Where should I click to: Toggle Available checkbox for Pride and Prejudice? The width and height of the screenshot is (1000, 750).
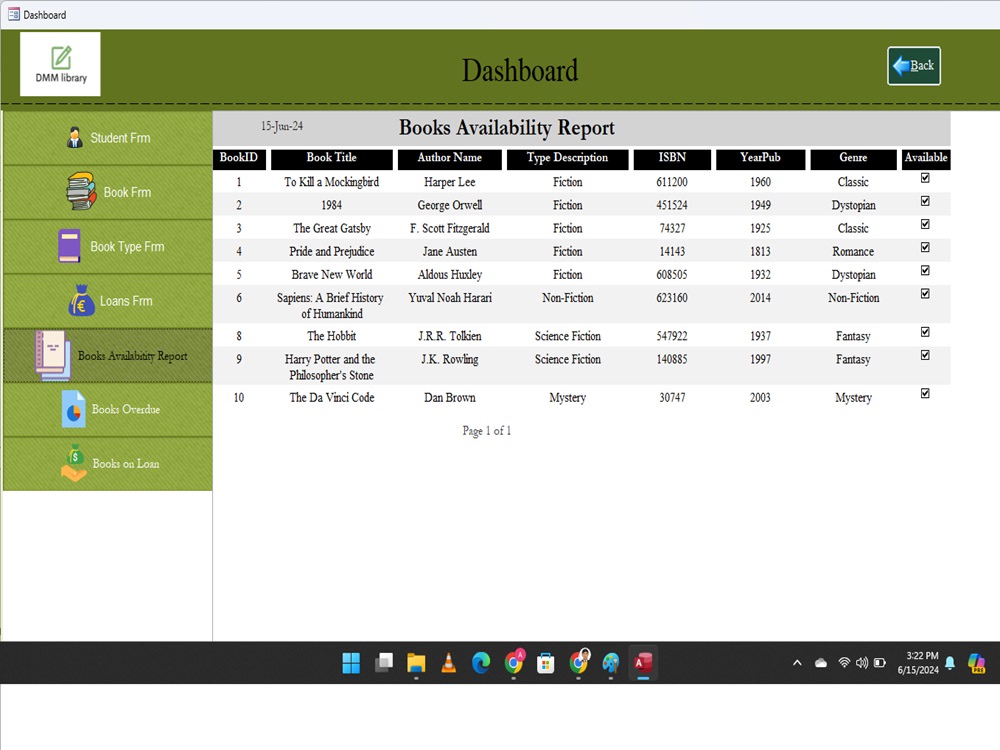point(925,247)
